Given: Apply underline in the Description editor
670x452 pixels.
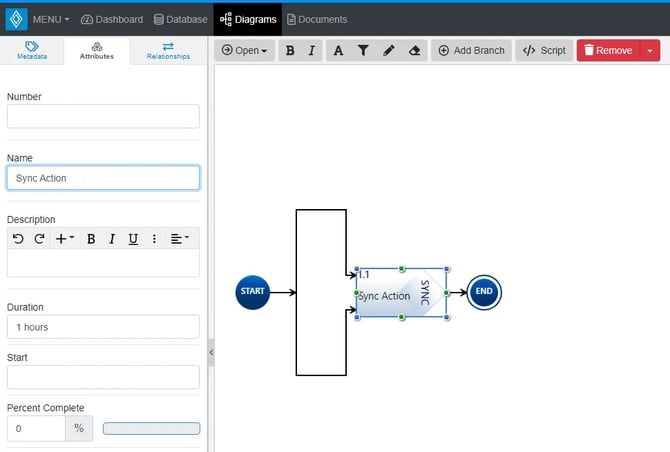Looking at the screenshot, I should tap(133, 239).
